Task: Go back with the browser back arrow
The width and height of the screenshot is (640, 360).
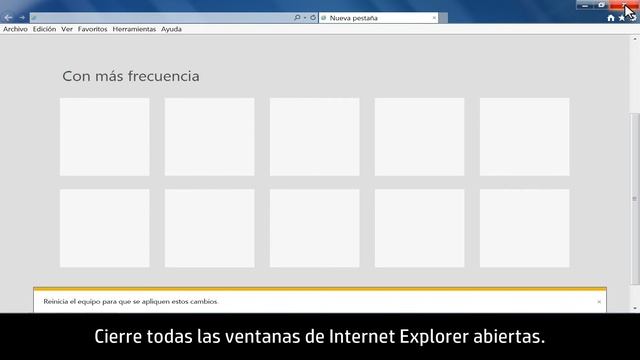Action: coord(8,18)
